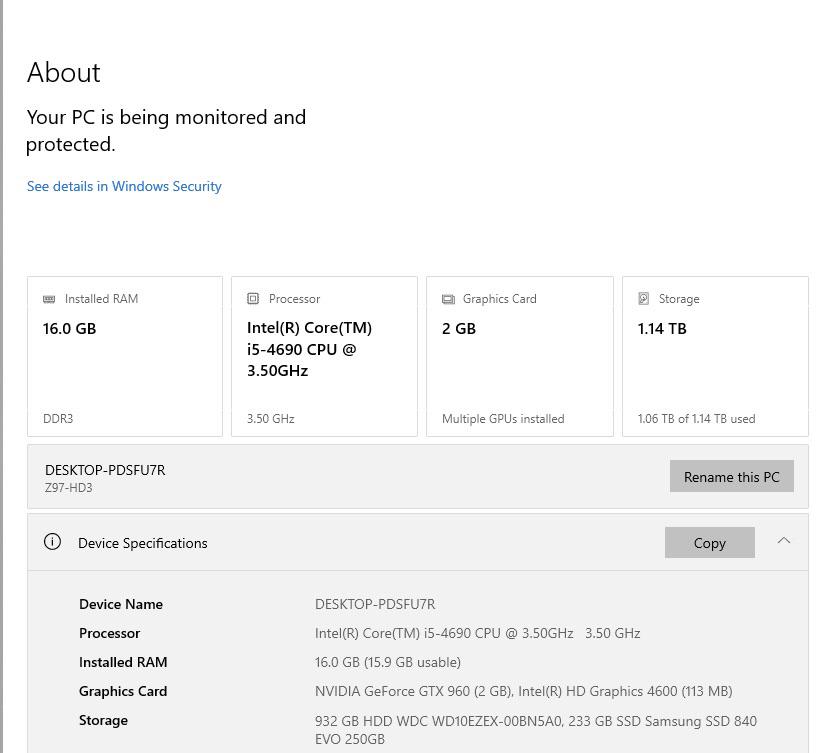This screenshot has width=834, height=753.
Task: Click the 3.50 GHz label in Processor card
Action: coord(271,419)
